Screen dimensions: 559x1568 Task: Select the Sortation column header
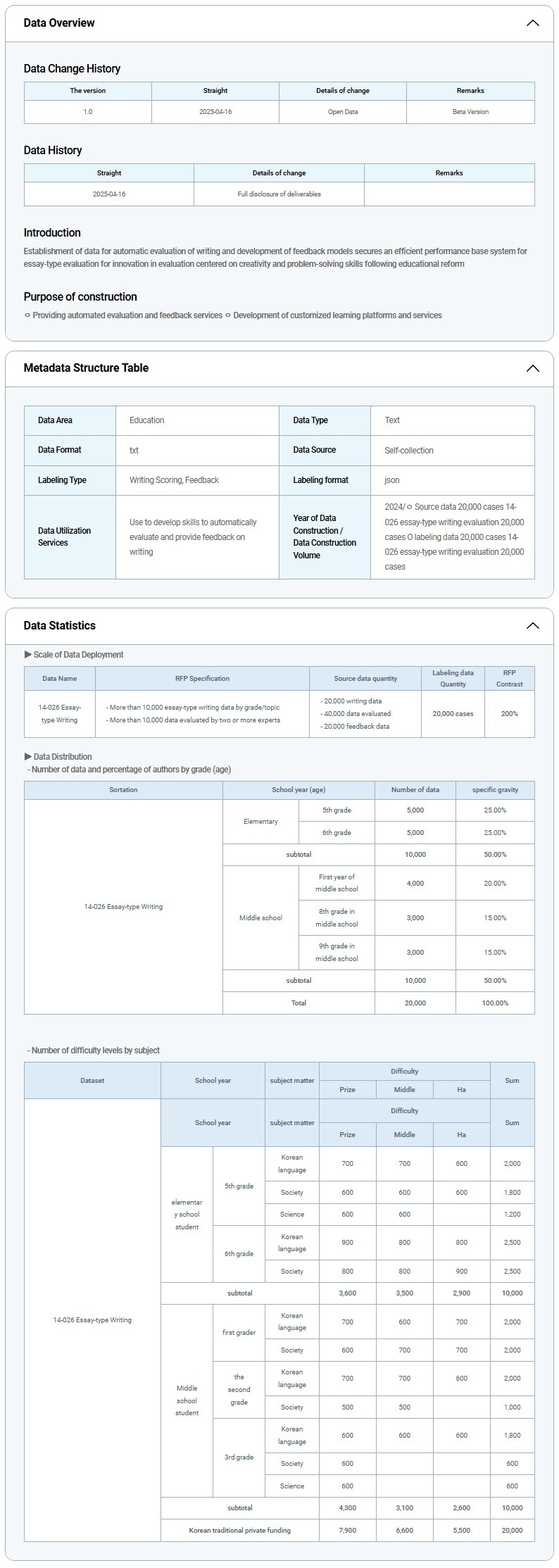point(123,790)
